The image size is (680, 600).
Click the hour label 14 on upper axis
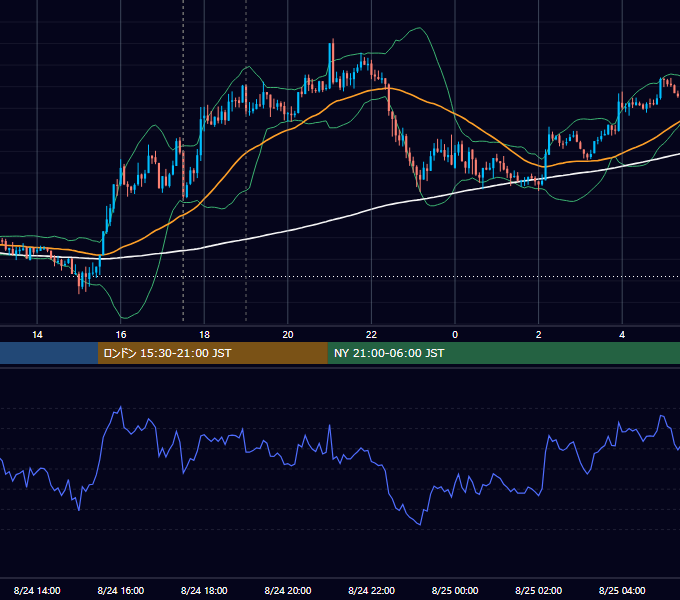click(x=37, y=334)
